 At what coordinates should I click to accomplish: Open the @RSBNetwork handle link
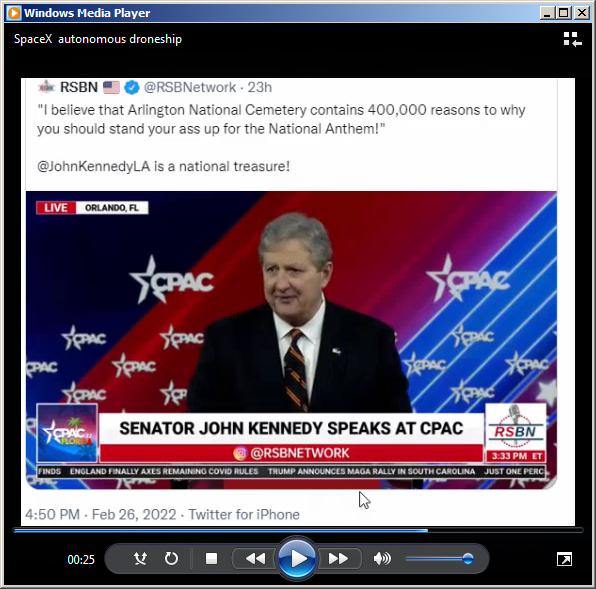click(190, 87)
